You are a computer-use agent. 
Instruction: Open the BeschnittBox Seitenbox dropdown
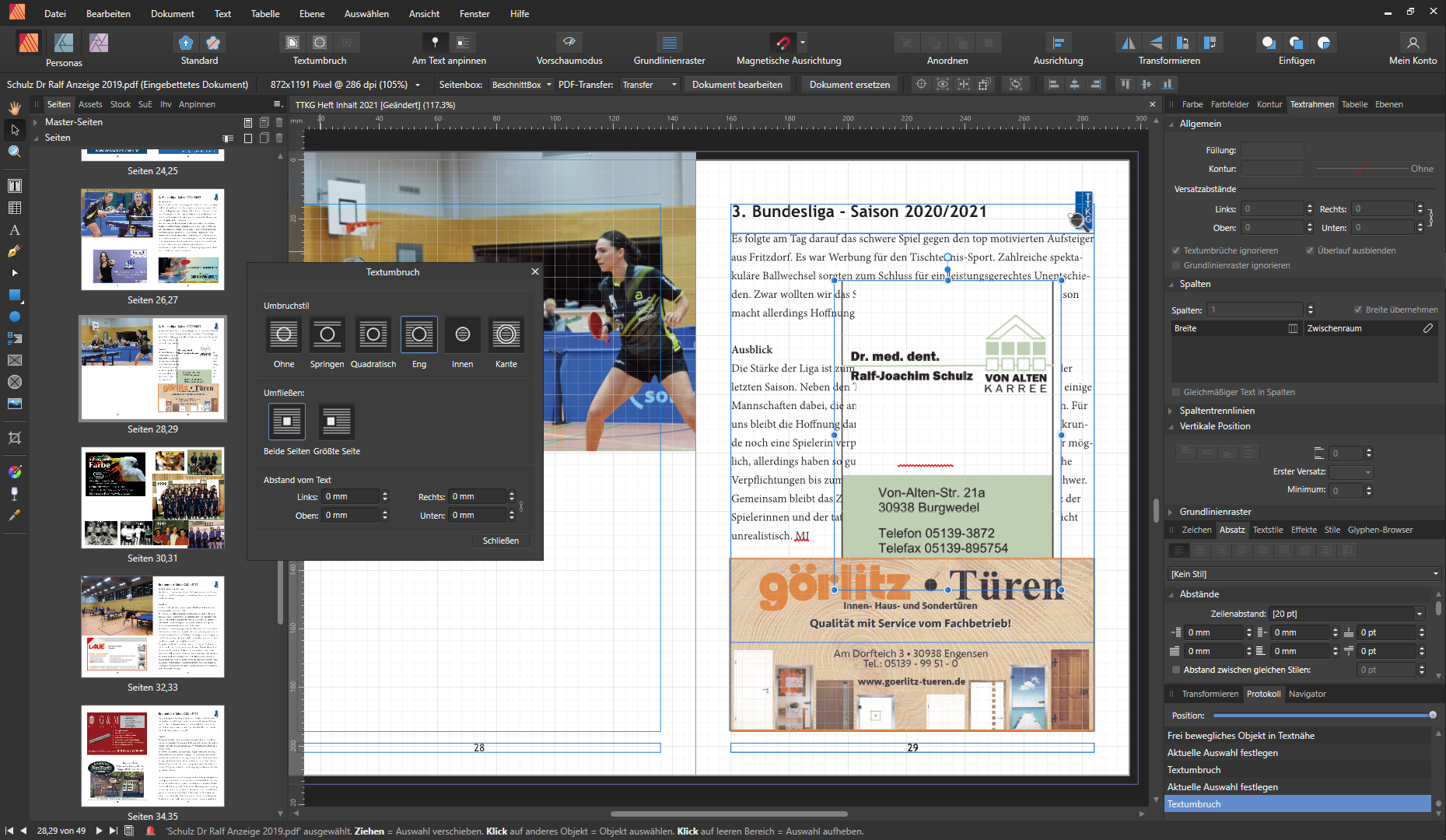tap(520, 84)
